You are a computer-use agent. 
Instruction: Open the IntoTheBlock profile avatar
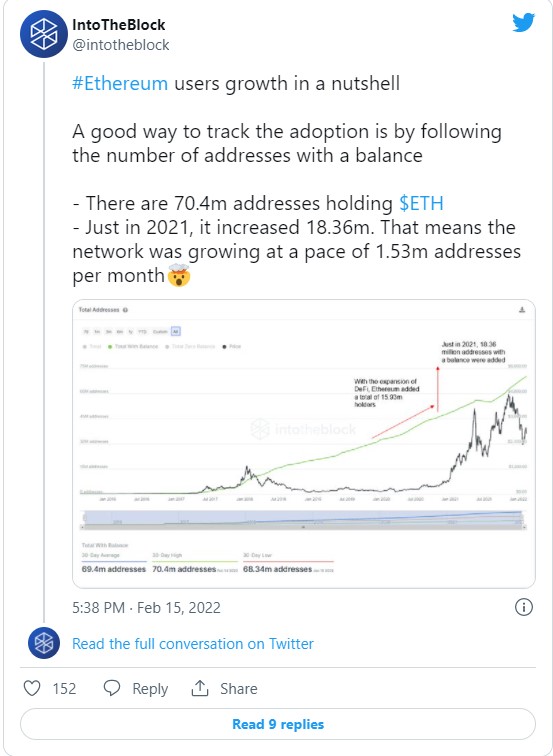tap(43, 34)
